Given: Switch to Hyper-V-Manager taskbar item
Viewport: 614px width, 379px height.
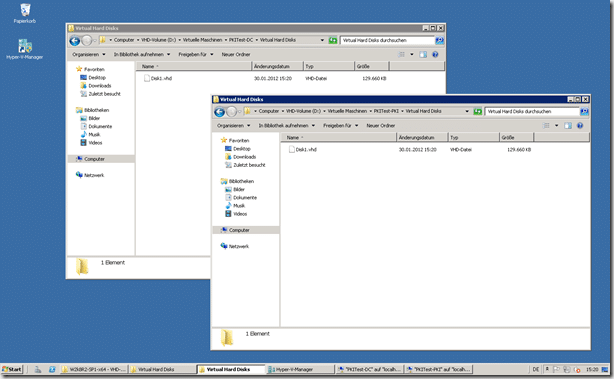Looking at the screenshot, I should pyautogui.click(x=300, y=369).
